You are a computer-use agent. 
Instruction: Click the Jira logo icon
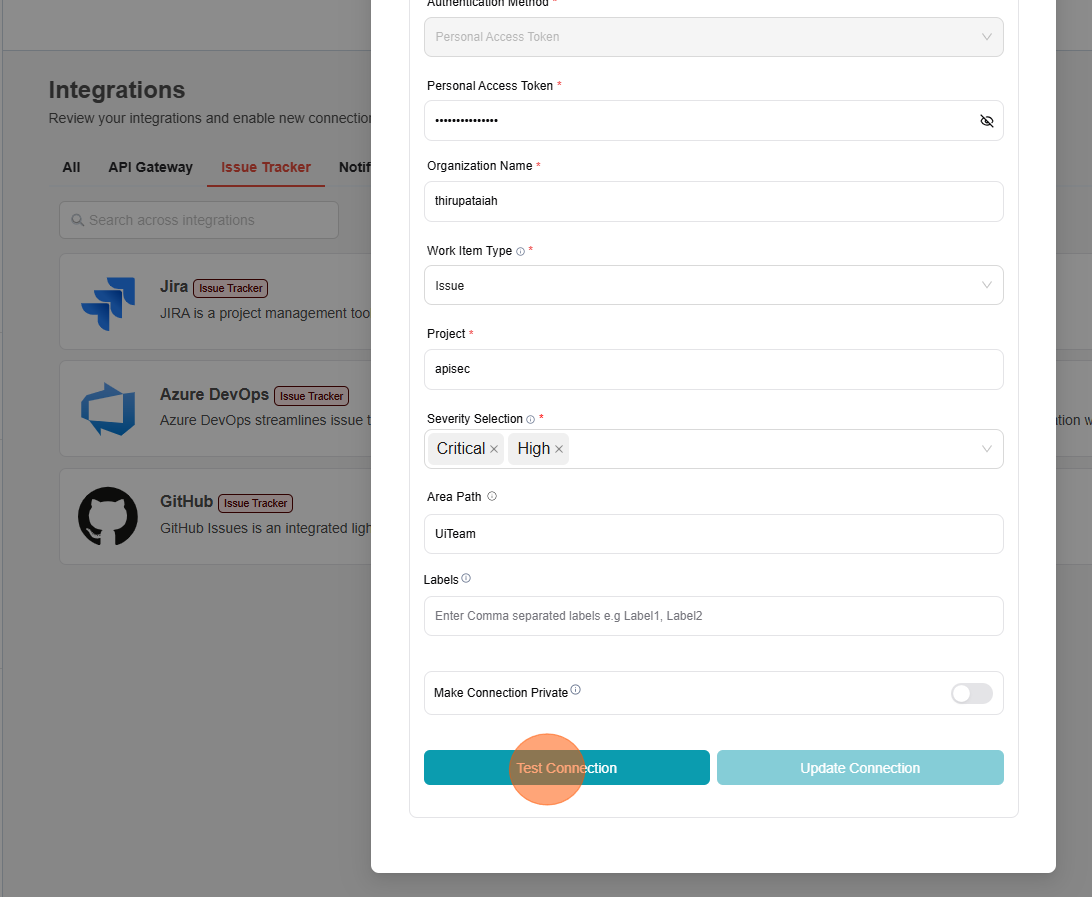pyautogui.click(x=108, y=303)
